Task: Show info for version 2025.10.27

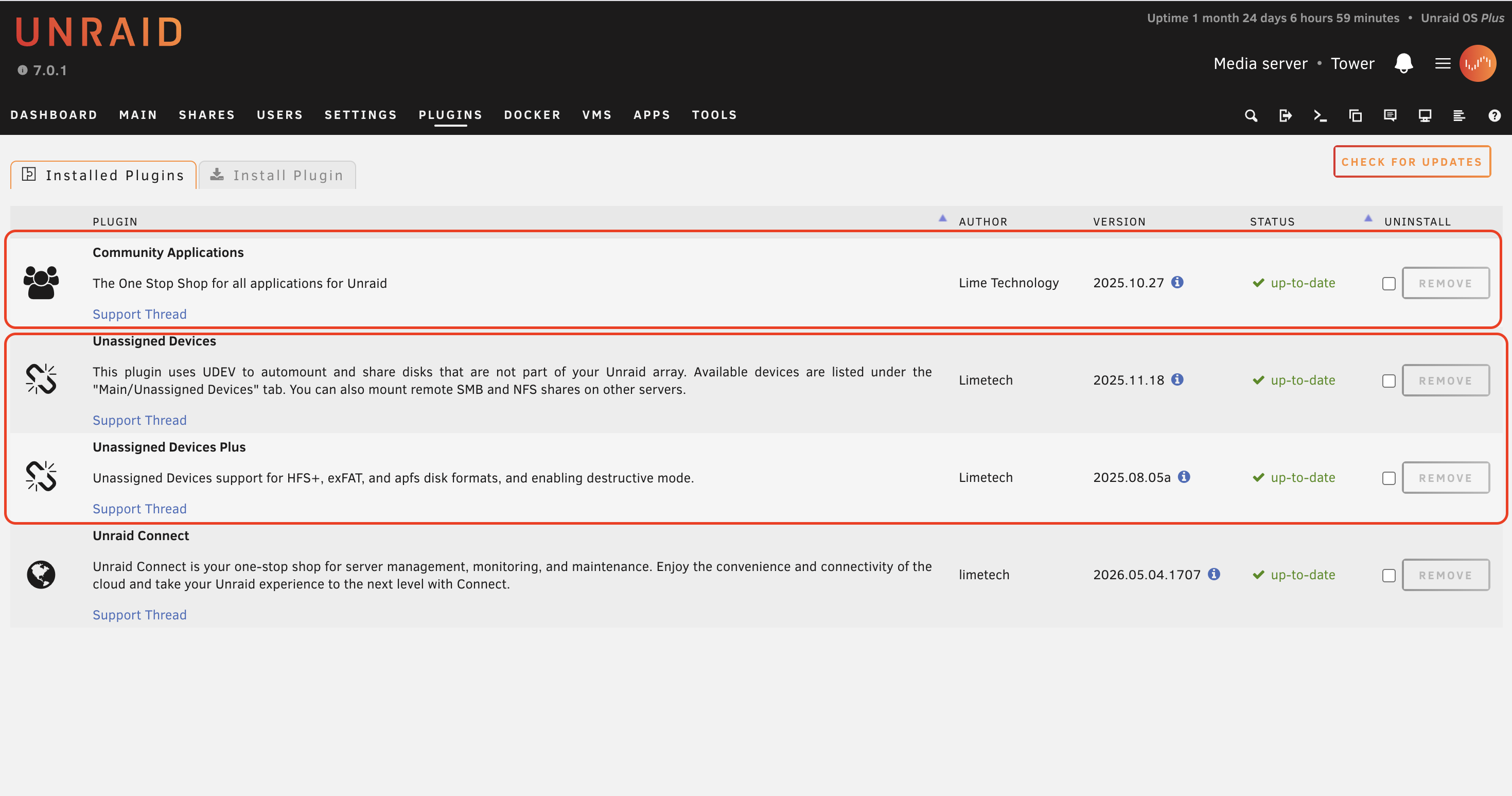Action: tap(1177, 282)
